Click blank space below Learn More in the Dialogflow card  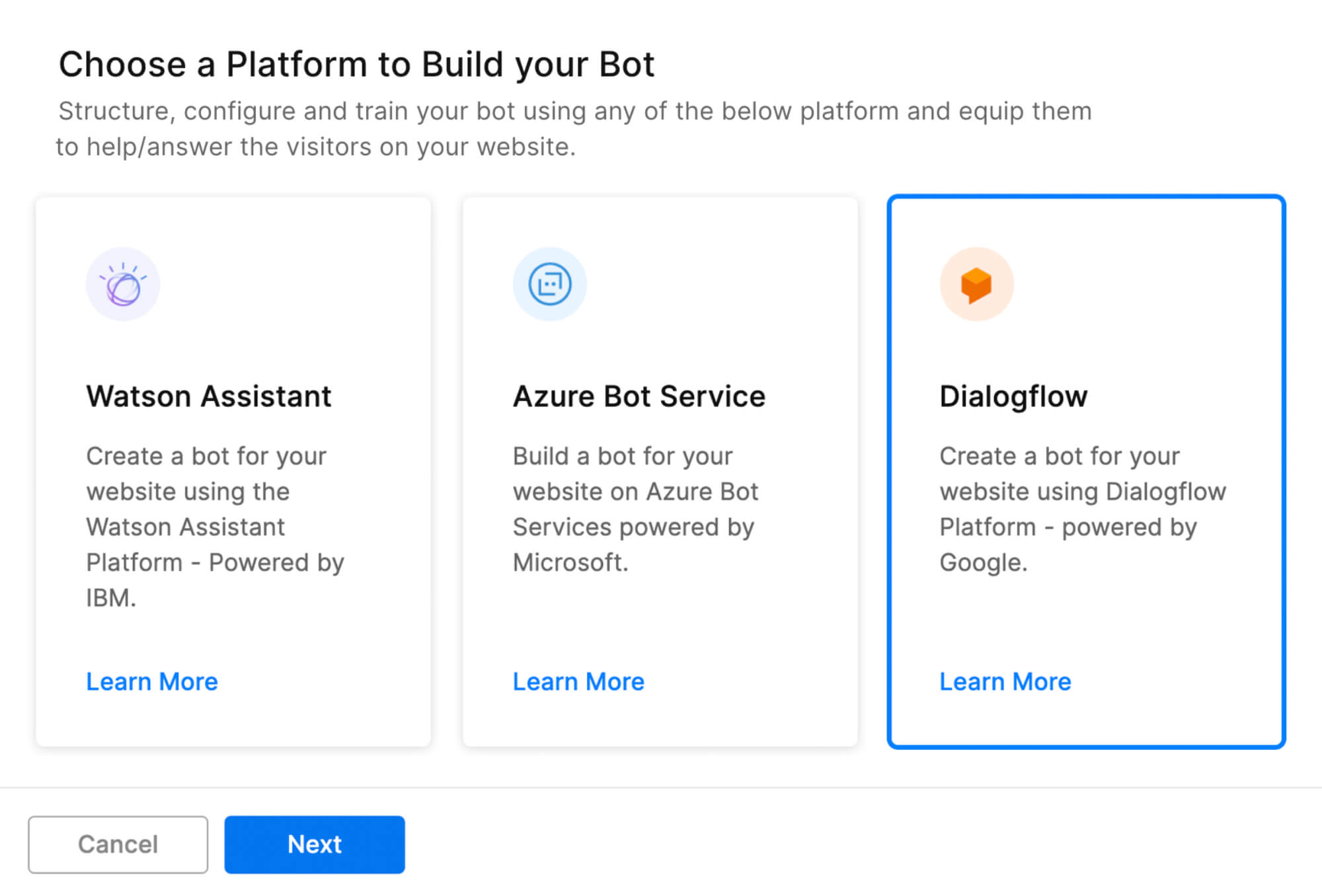1086,720
